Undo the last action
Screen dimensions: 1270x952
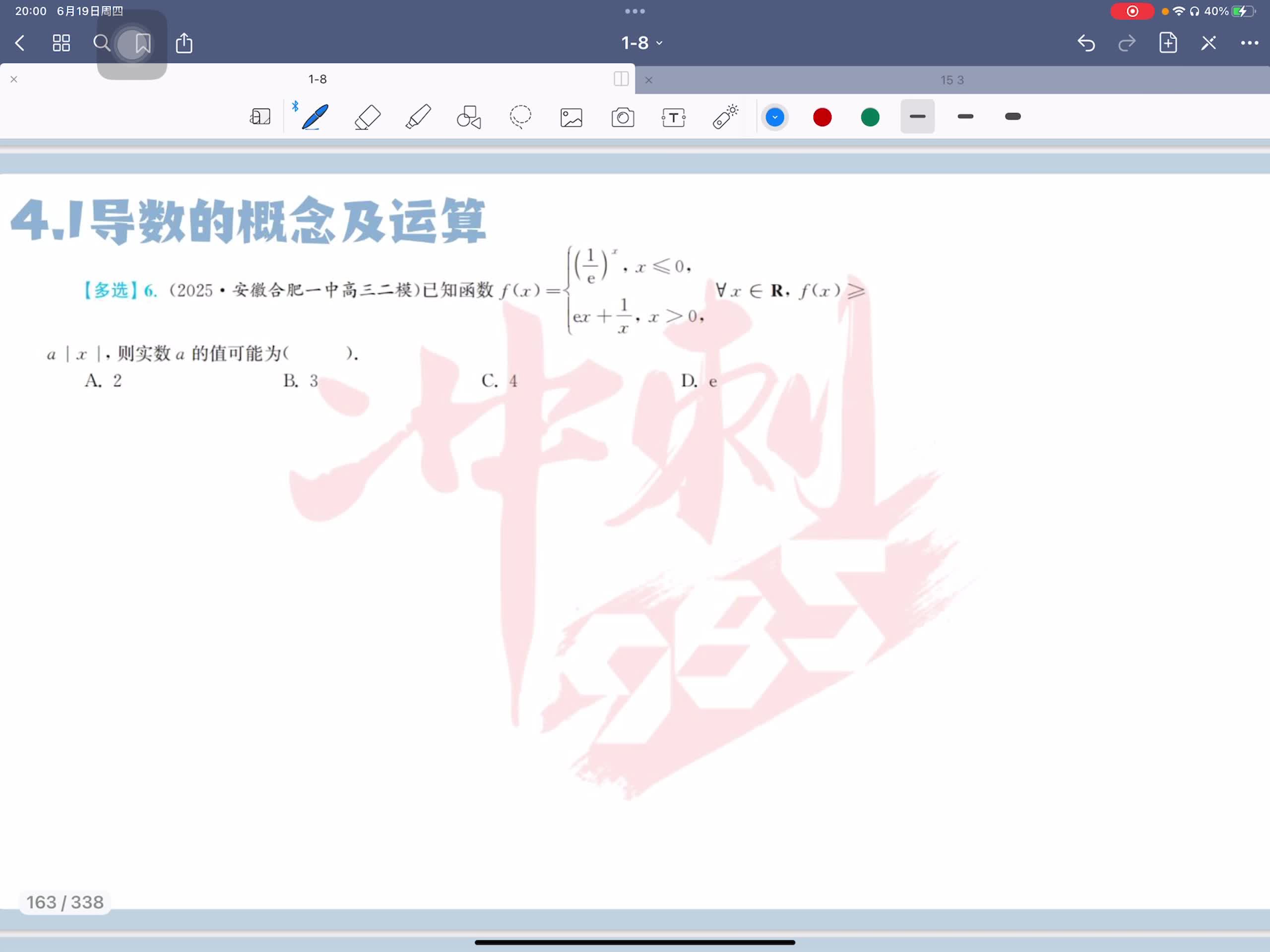[1085, 43]
